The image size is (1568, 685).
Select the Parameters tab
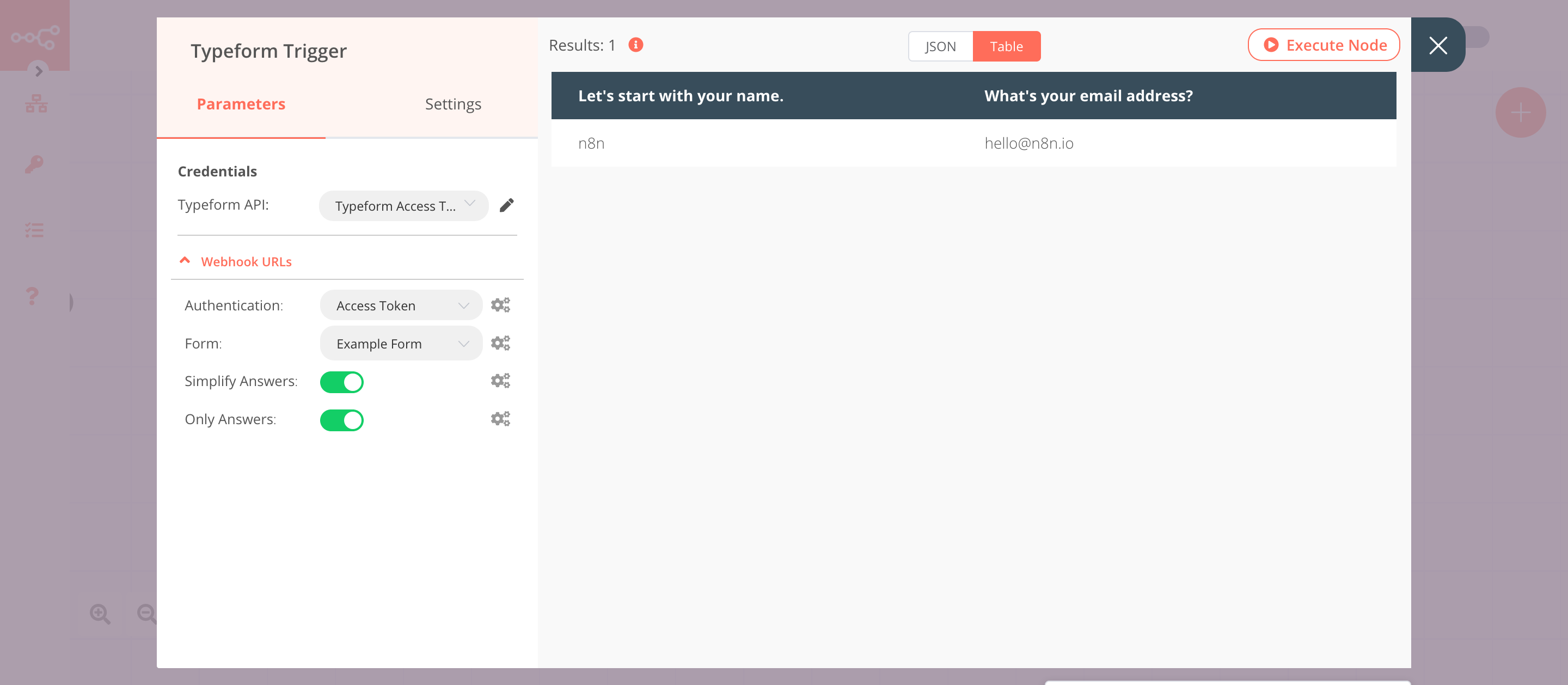pyautogui.click(x=241, y=103)
